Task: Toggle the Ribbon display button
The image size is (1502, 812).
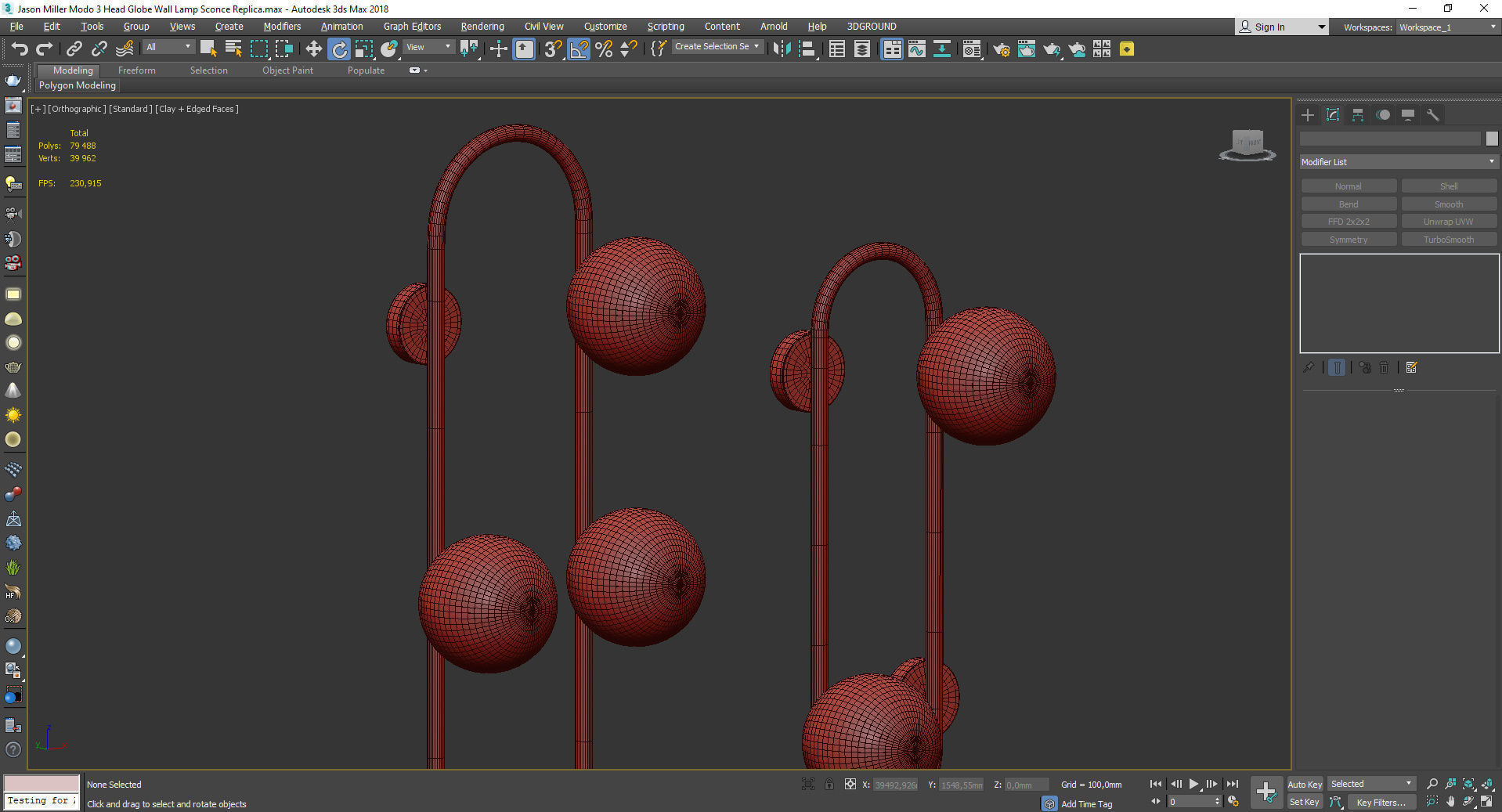Action: (892, 49)
